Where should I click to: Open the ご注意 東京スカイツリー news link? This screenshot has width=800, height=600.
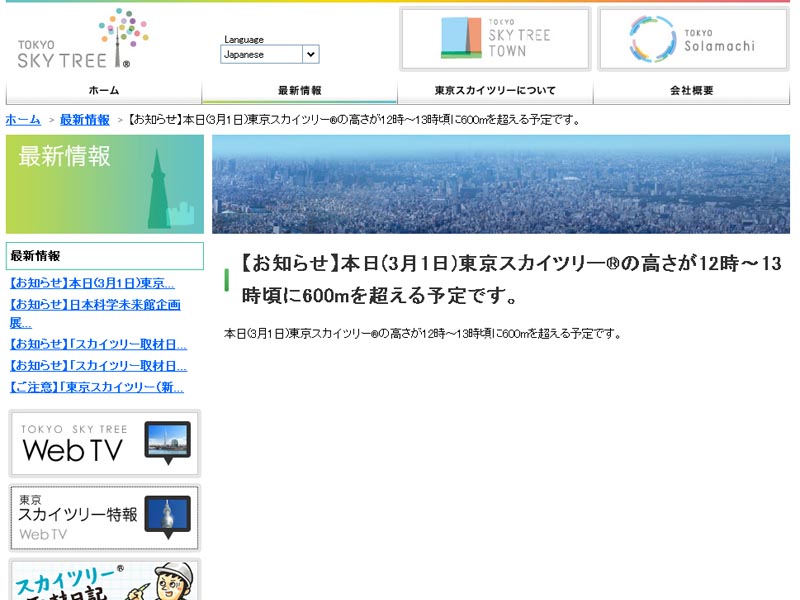pyautogui.click(x=97, y=387)
